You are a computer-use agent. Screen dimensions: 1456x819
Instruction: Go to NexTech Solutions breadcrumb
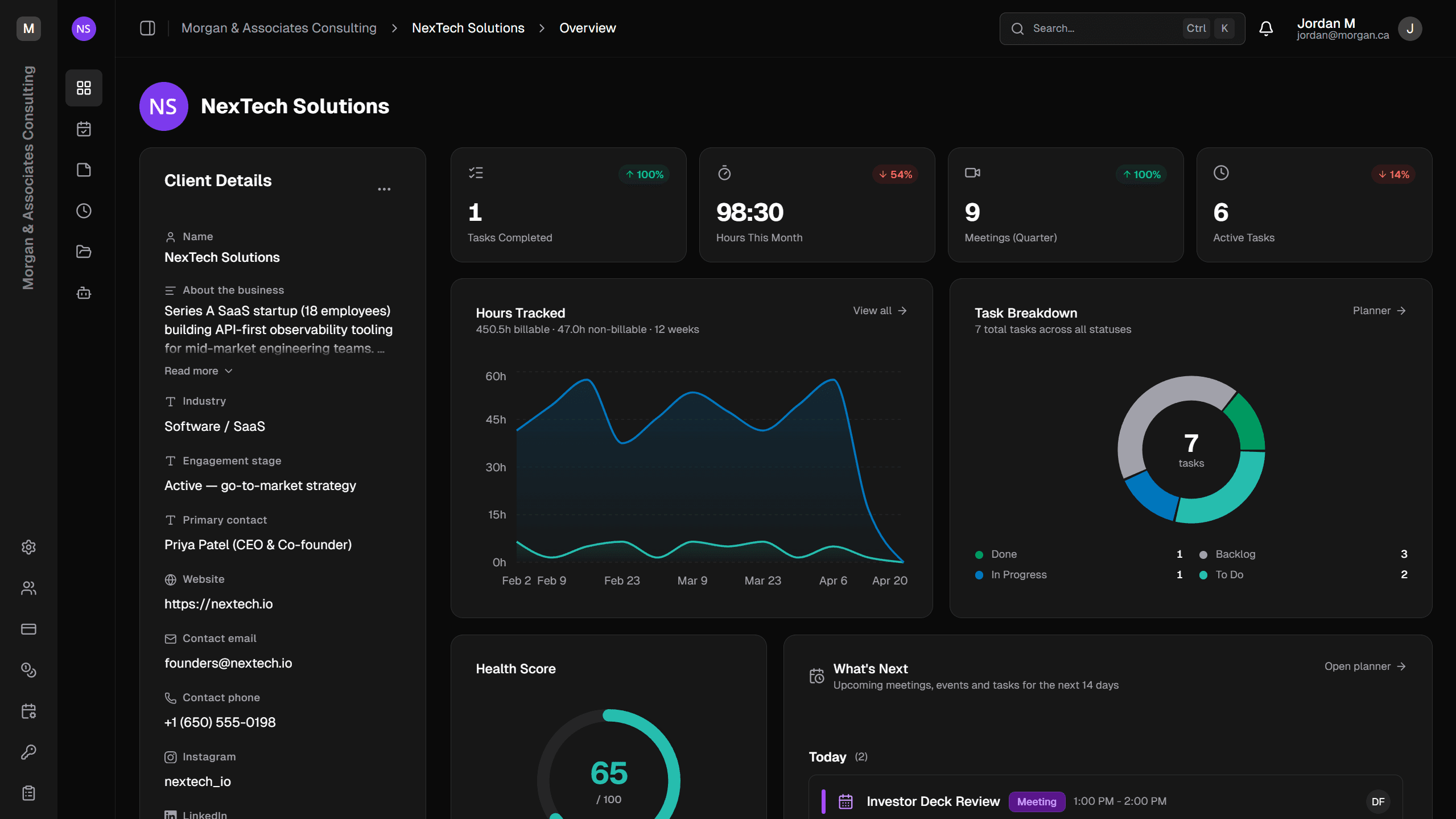click(468, 28)
